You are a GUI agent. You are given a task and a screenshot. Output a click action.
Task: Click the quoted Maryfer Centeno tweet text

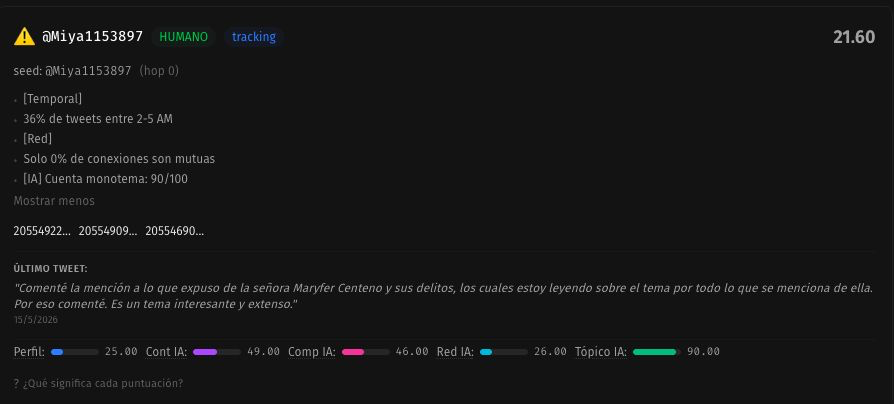point(444,296)
